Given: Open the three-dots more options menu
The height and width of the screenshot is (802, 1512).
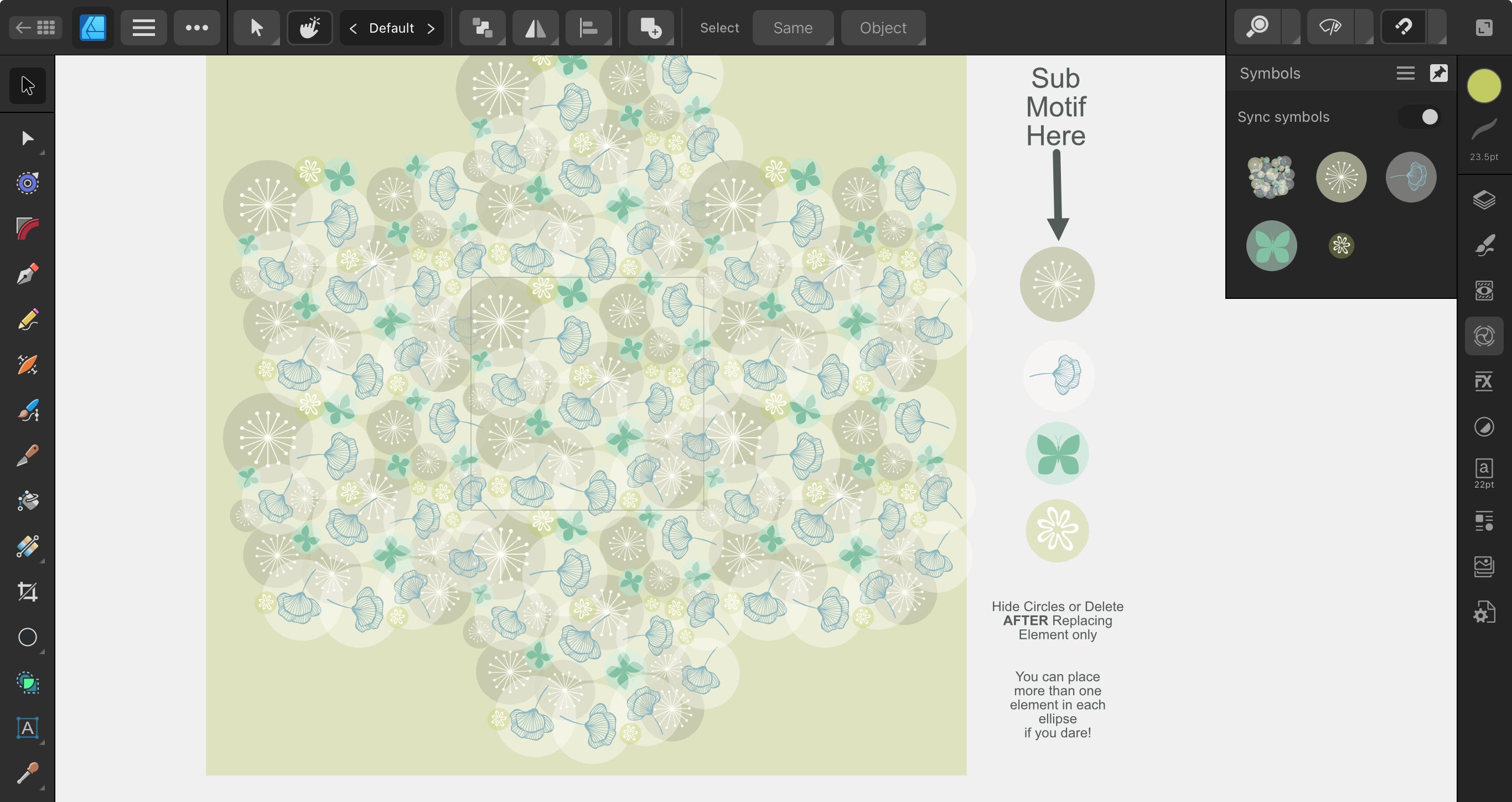Looking at the screenshot, I should (x=196, y=28).
